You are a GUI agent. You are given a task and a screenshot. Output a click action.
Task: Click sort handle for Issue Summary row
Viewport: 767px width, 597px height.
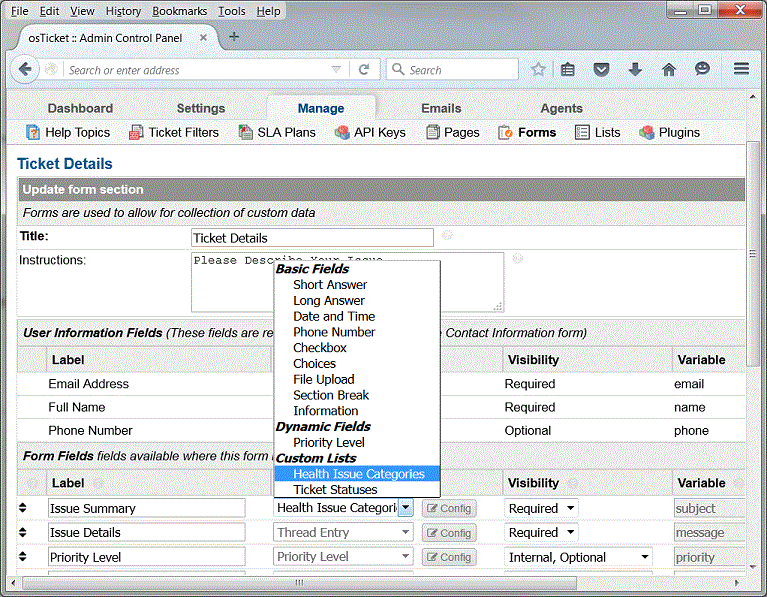[23, 508]
